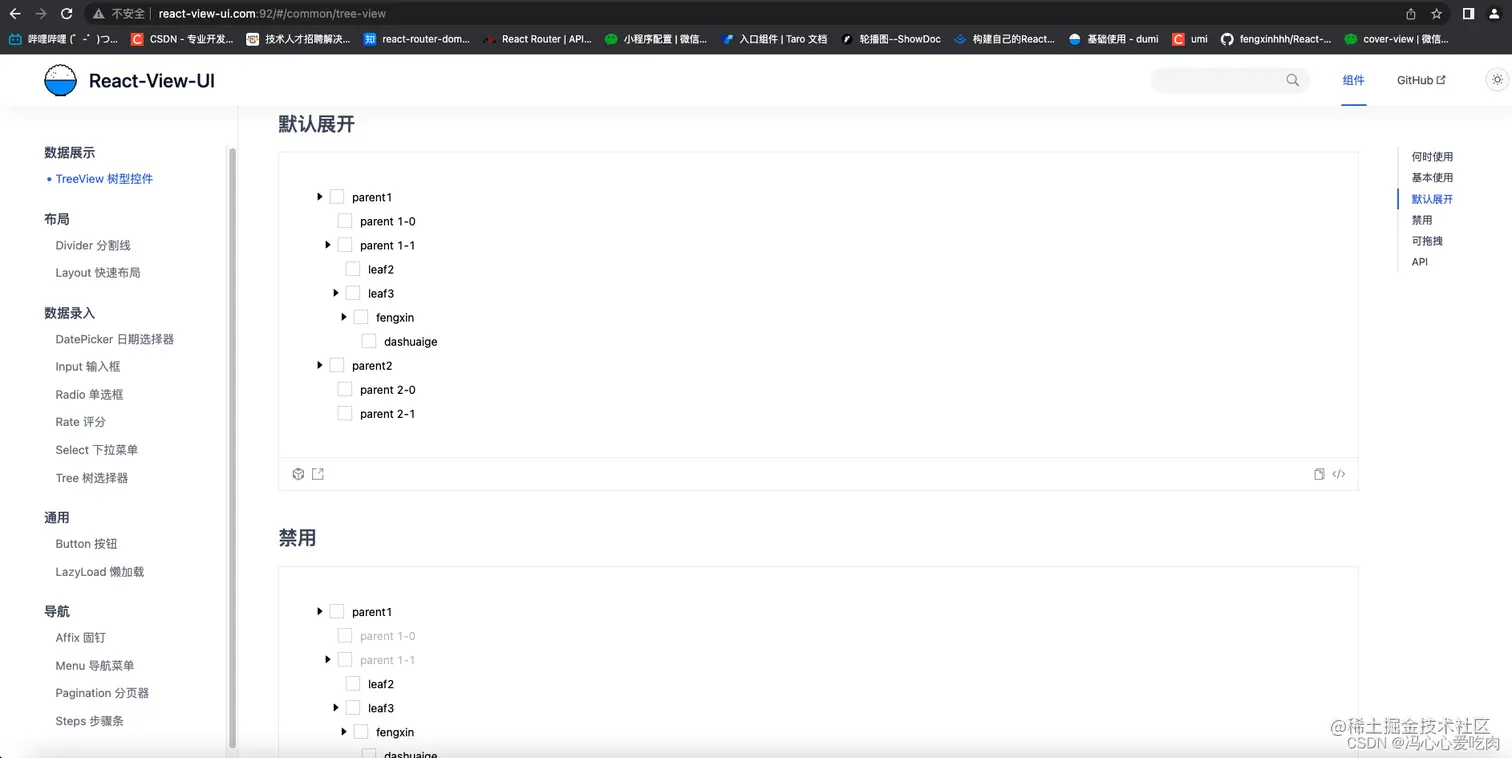Open Steps 步骤条 in sidebar
This screenshot has width=1512, height=758.
point(90,721)
